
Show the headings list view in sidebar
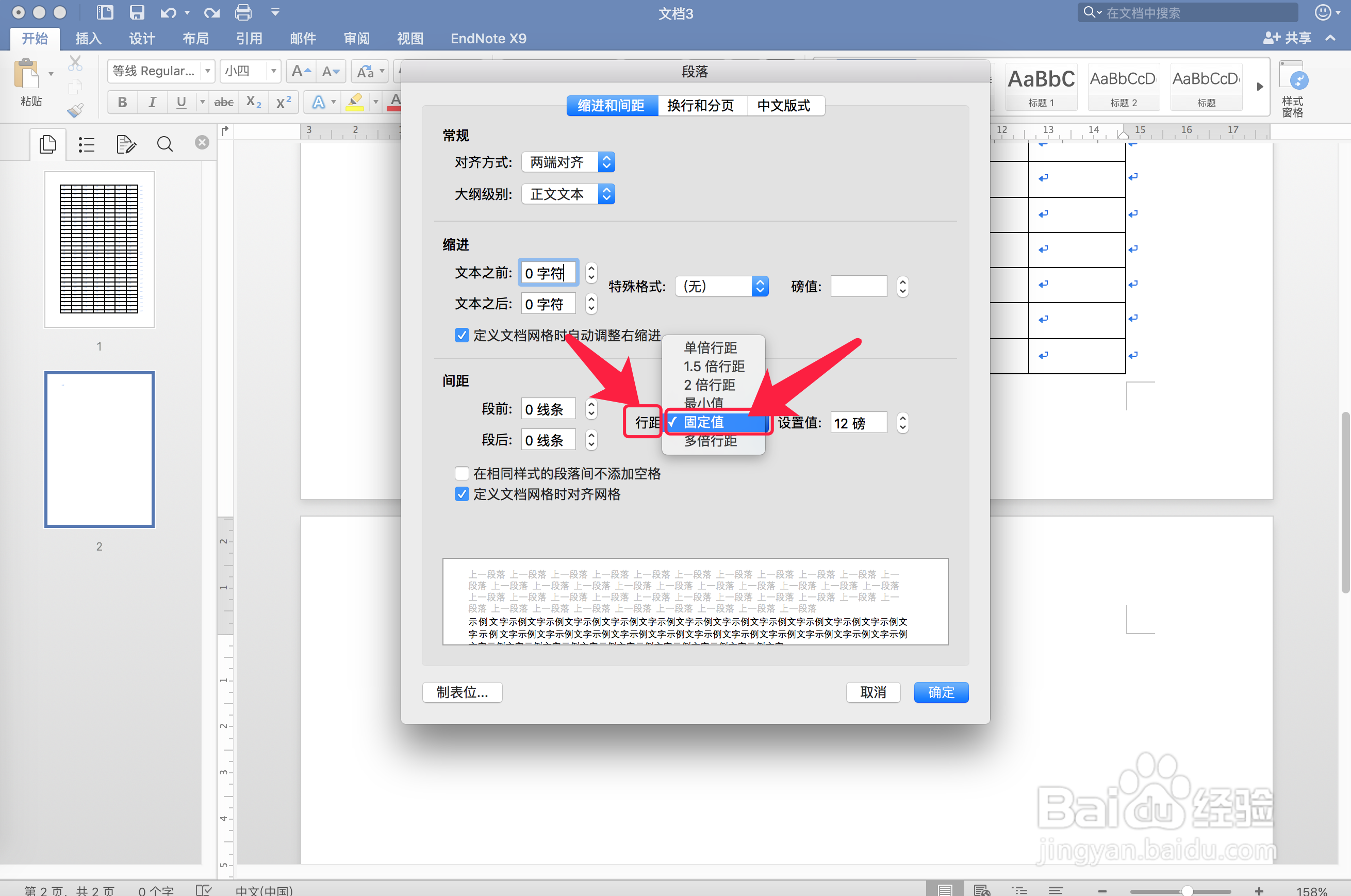(x=86, y=144)
